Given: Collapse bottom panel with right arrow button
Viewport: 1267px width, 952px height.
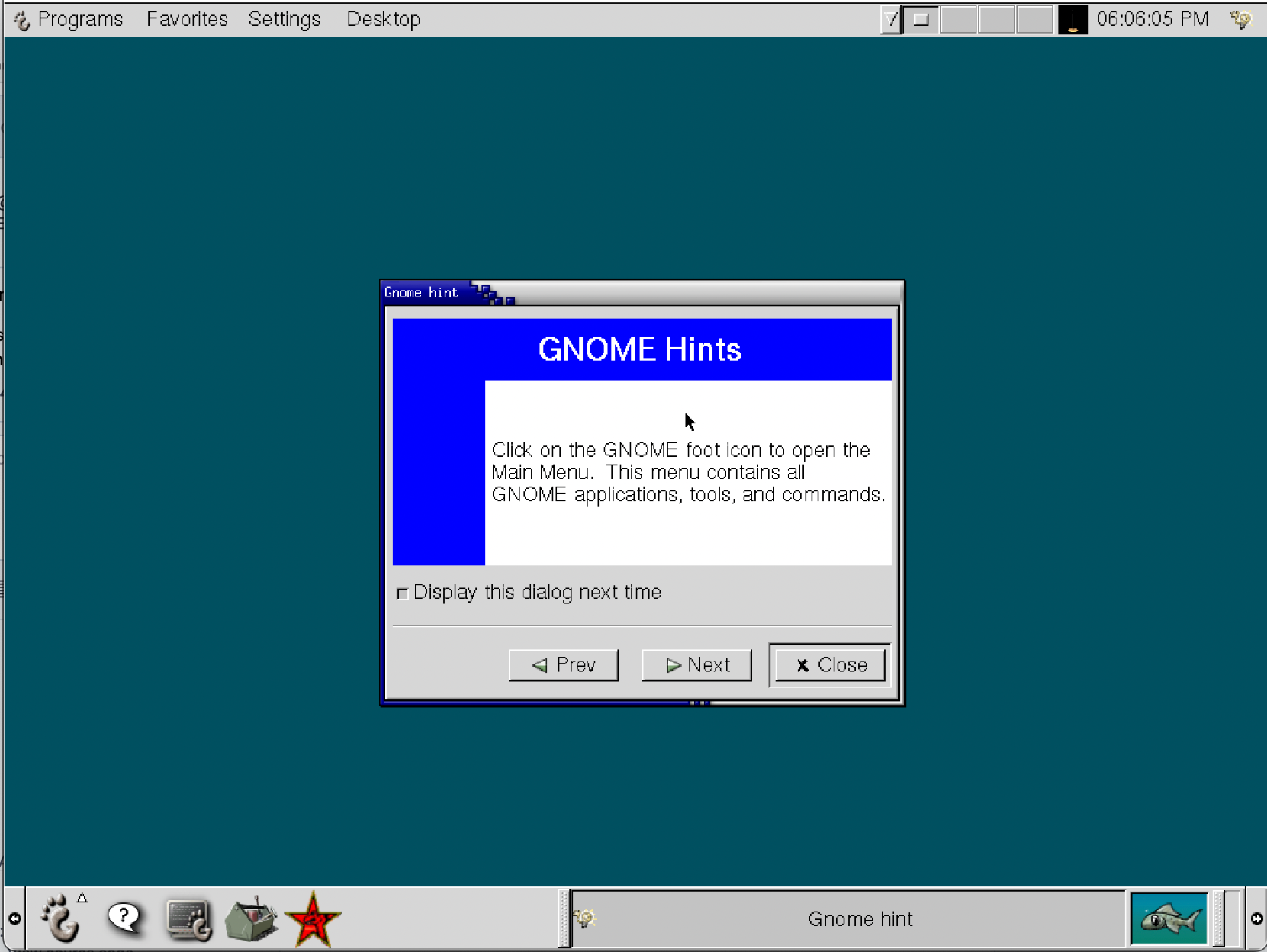Looking at the screenshot, I should 1256,918.
